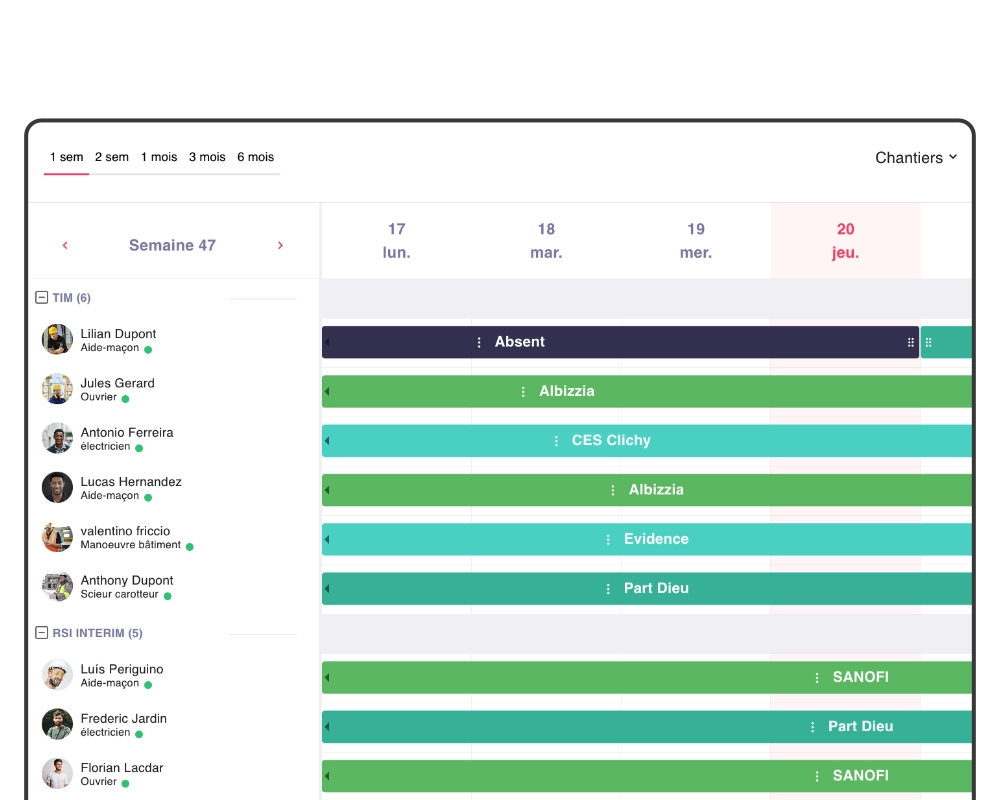This screenshot has width=1000, height=800.
Task: Select the 6 mois timeframe
Action: pyautogui.click(x=255, y=157)
